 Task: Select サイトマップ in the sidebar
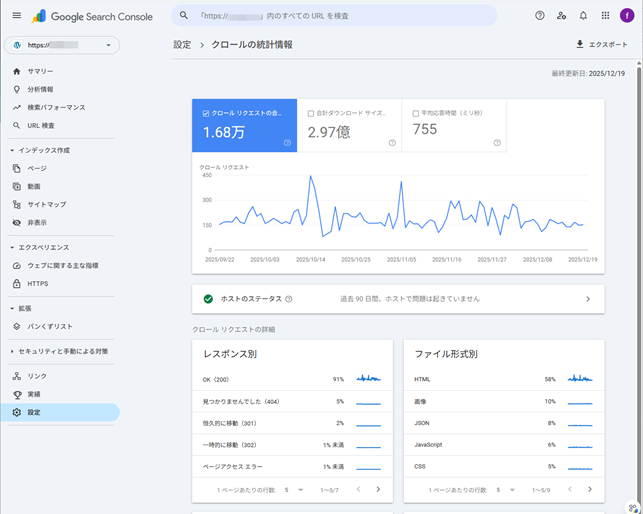pos(46,204)
